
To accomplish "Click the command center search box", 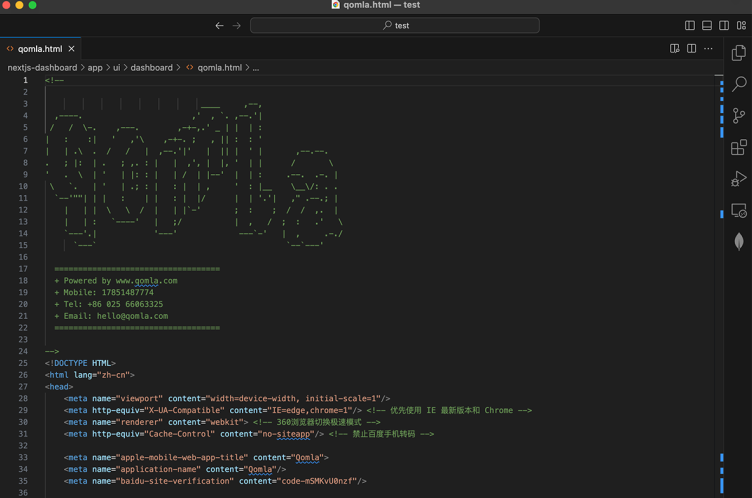I will pos(395,25).
